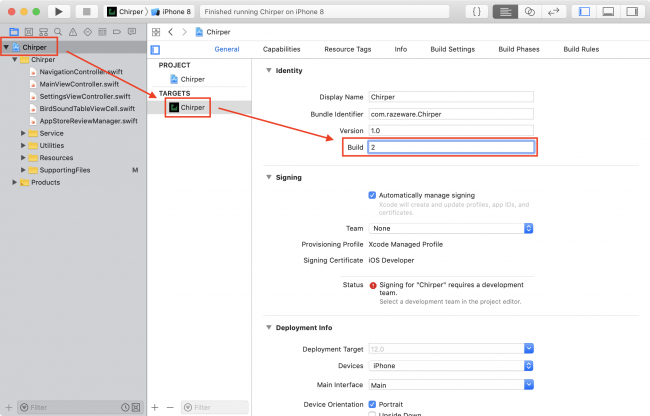Stop the running Chirper scheme
The width and height of the screenshot is (650, 416).
point(86,12)
